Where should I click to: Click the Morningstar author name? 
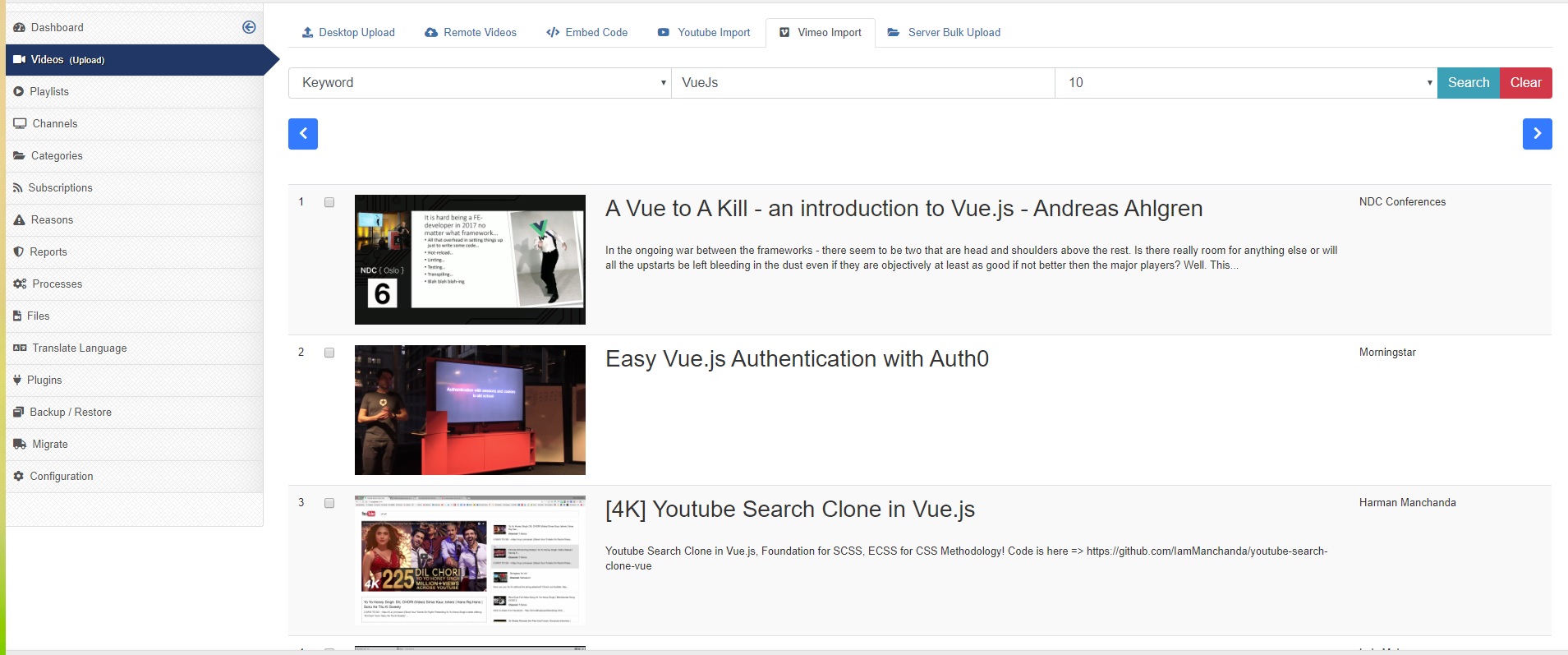[1387, 352]
